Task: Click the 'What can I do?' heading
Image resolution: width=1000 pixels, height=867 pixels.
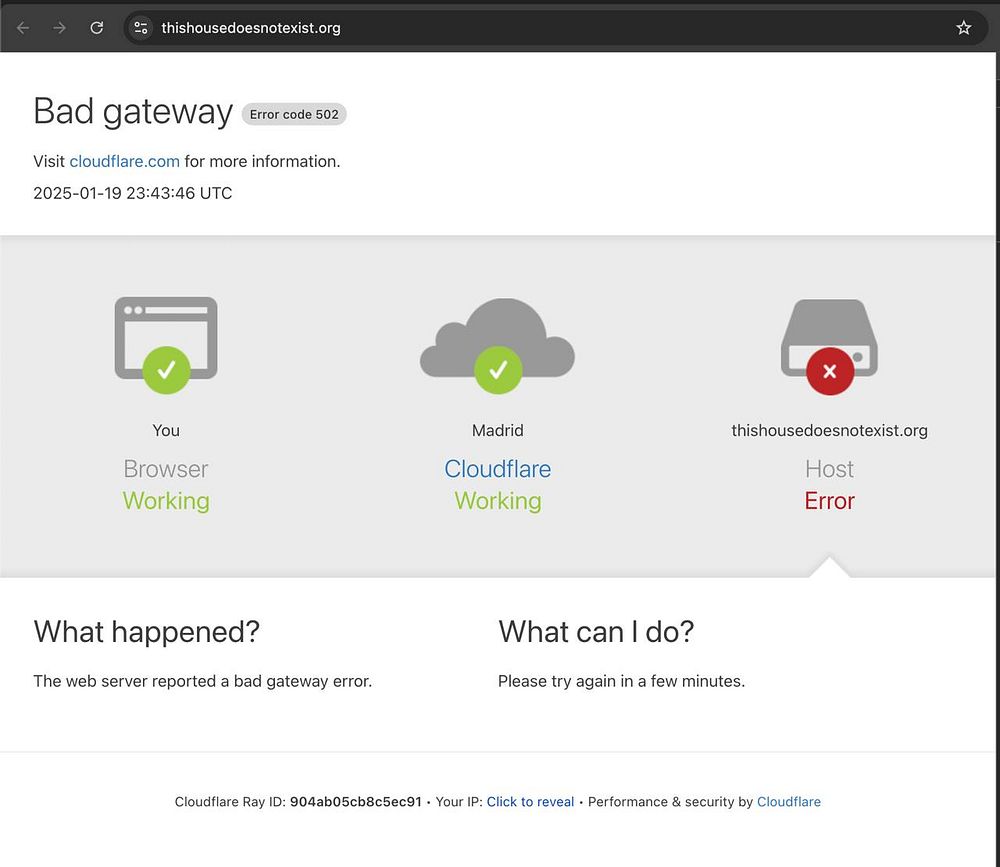Action: 596,632
